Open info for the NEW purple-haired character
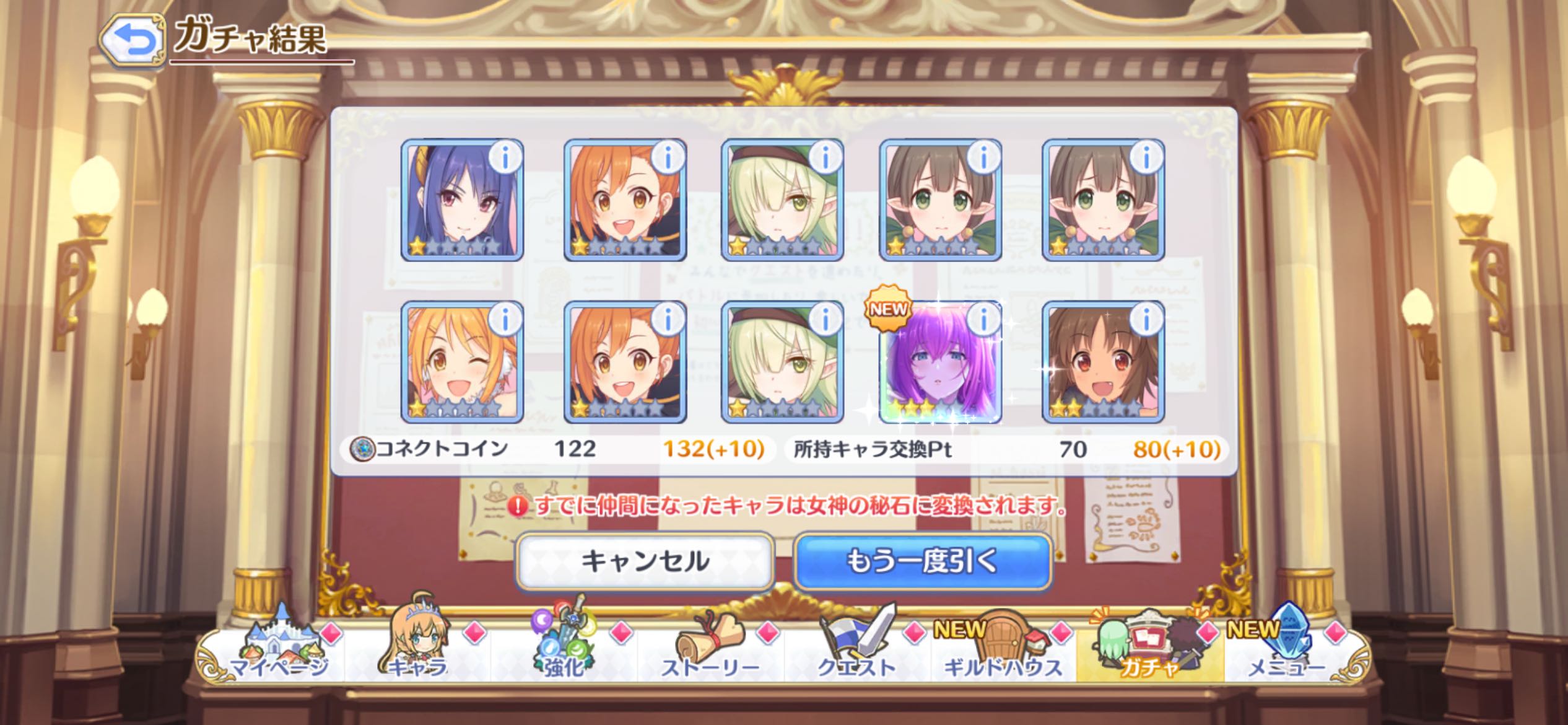Image resolution: width=1568 pixels, height=725 pixels. pos(983,320)
